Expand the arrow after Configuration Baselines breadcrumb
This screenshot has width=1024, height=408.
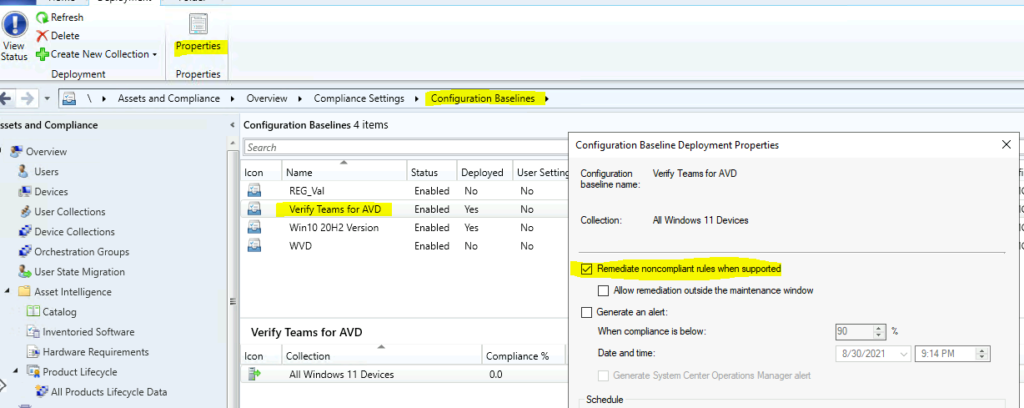[547, 99]
